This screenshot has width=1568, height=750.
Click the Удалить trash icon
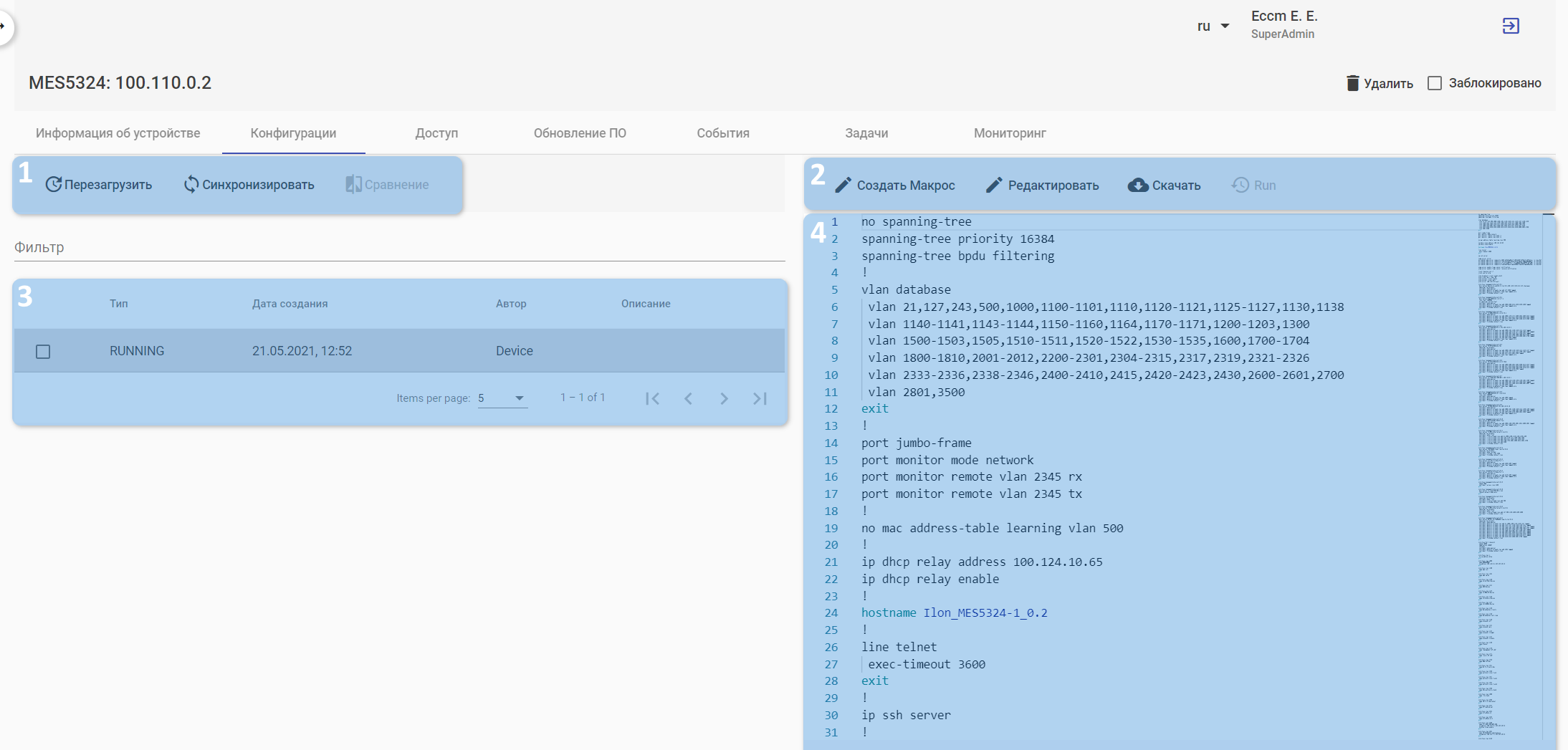click(x=1352, y=83)
